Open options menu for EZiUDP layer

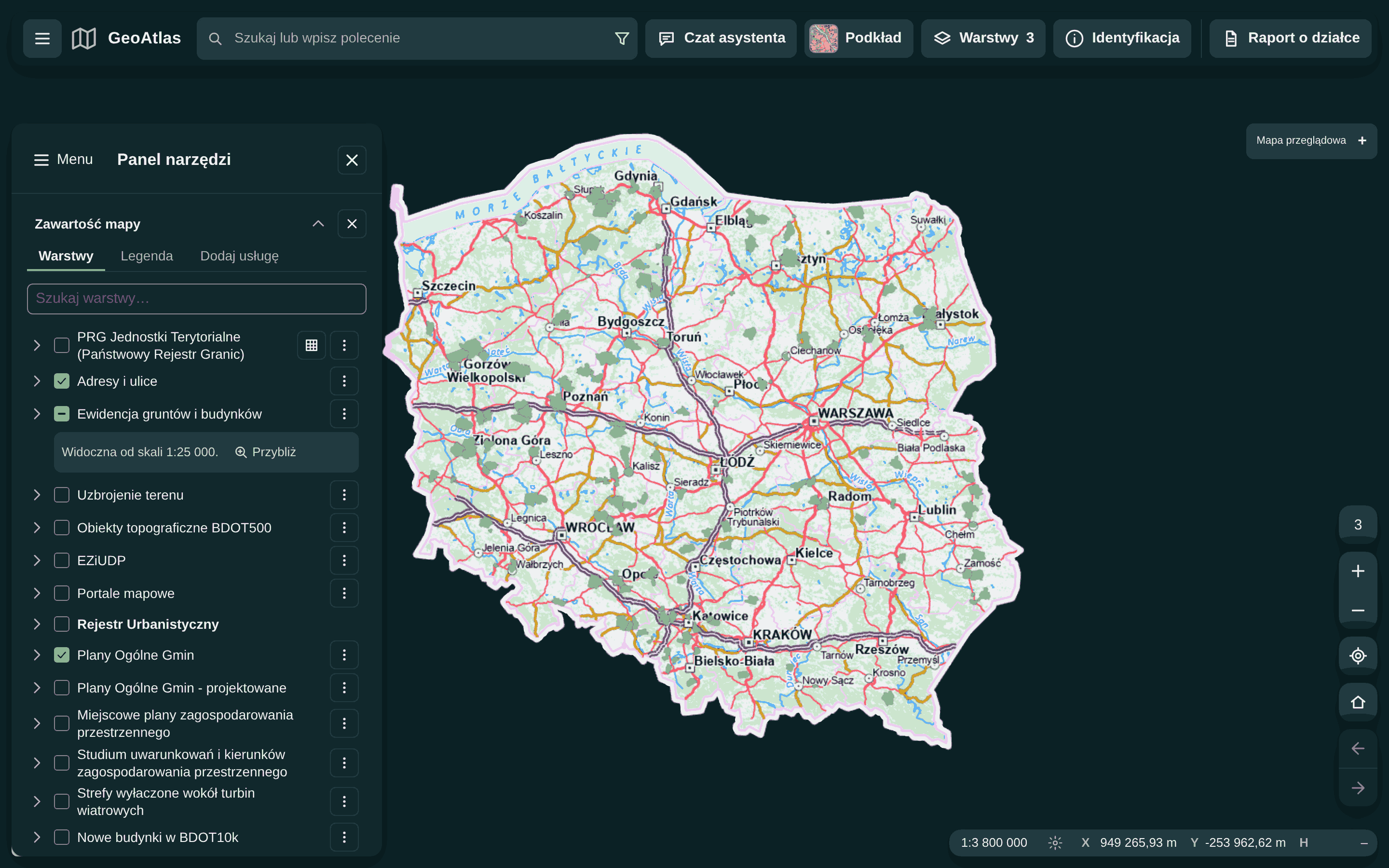(x=344, y=560)
